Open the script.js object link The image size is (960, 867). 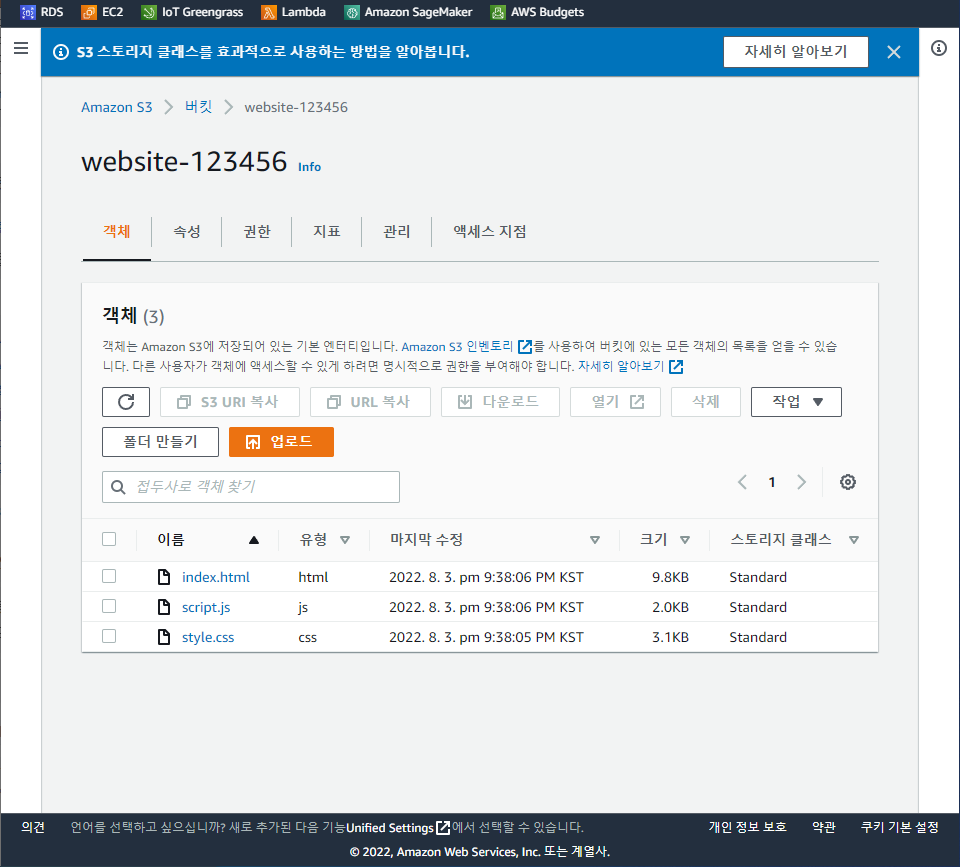point(206,607)
